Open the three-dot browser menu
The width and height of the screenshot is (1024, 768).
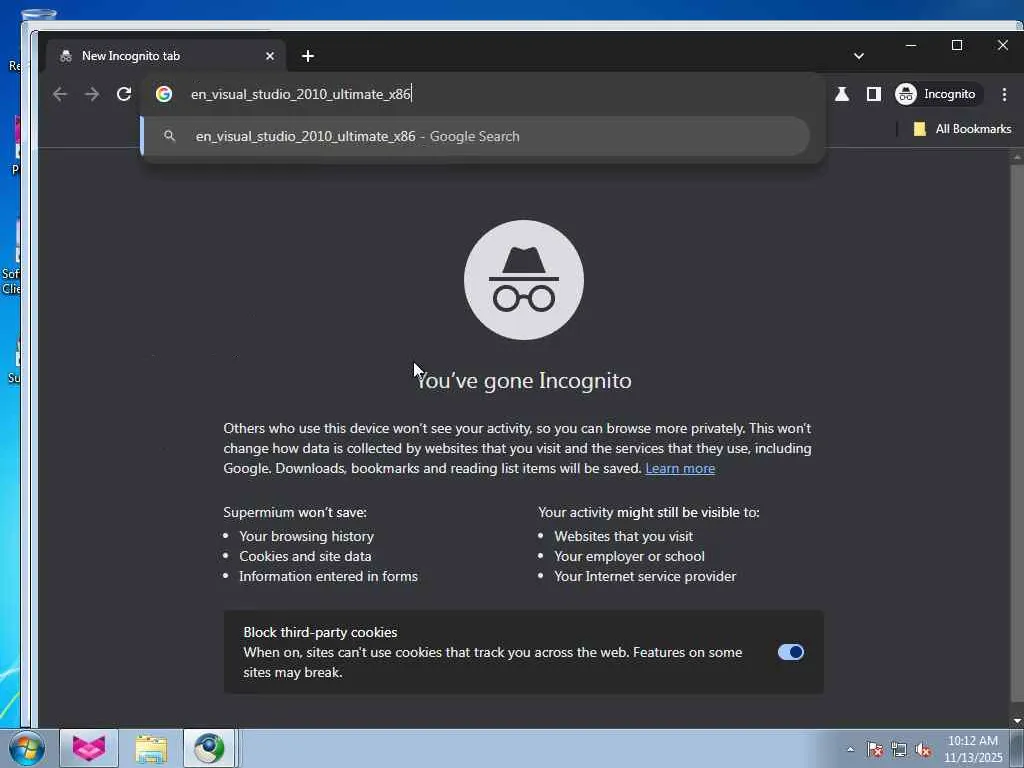(x=1004, y=94)
